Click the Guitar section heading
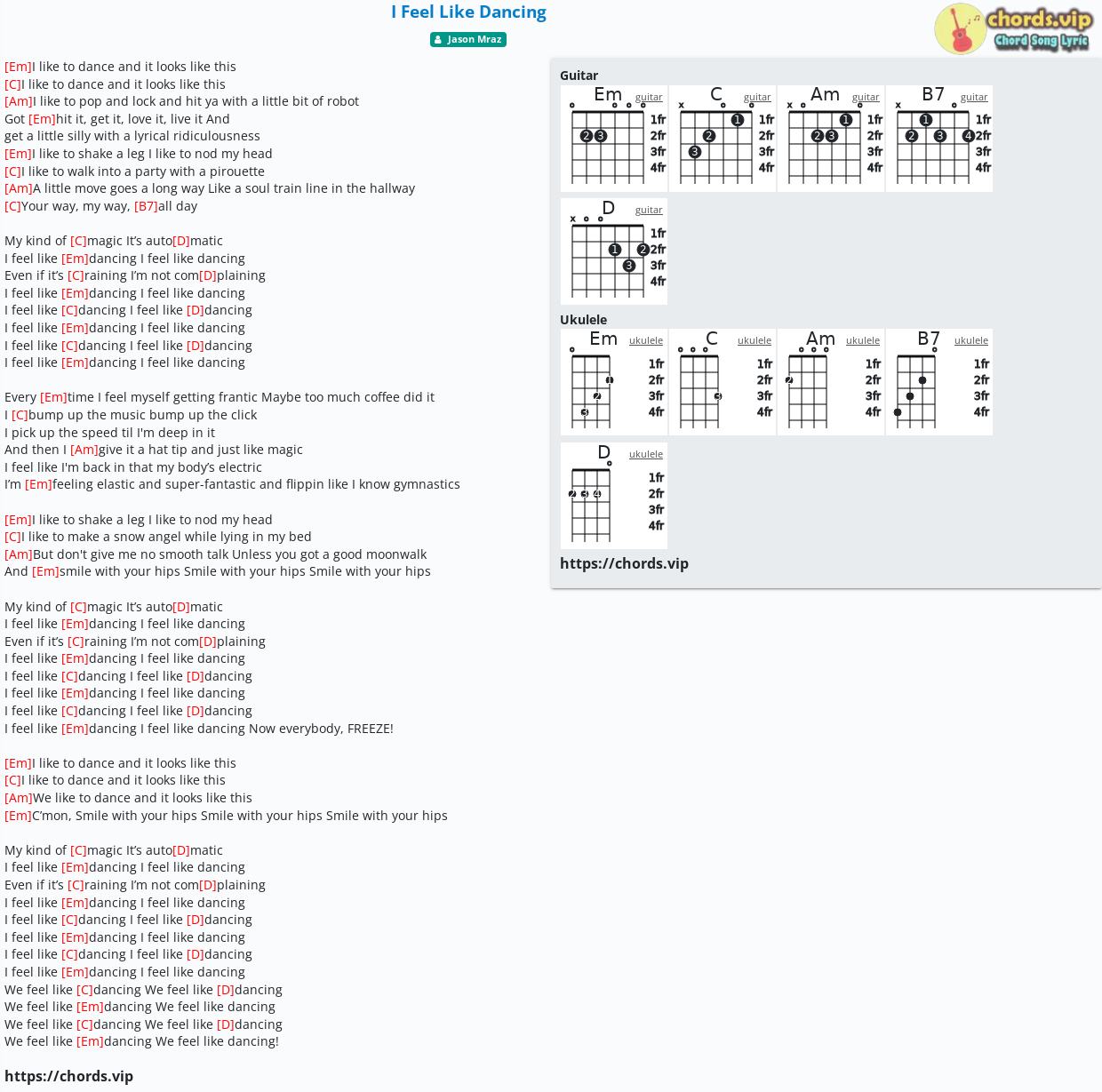 coord(579,76)
